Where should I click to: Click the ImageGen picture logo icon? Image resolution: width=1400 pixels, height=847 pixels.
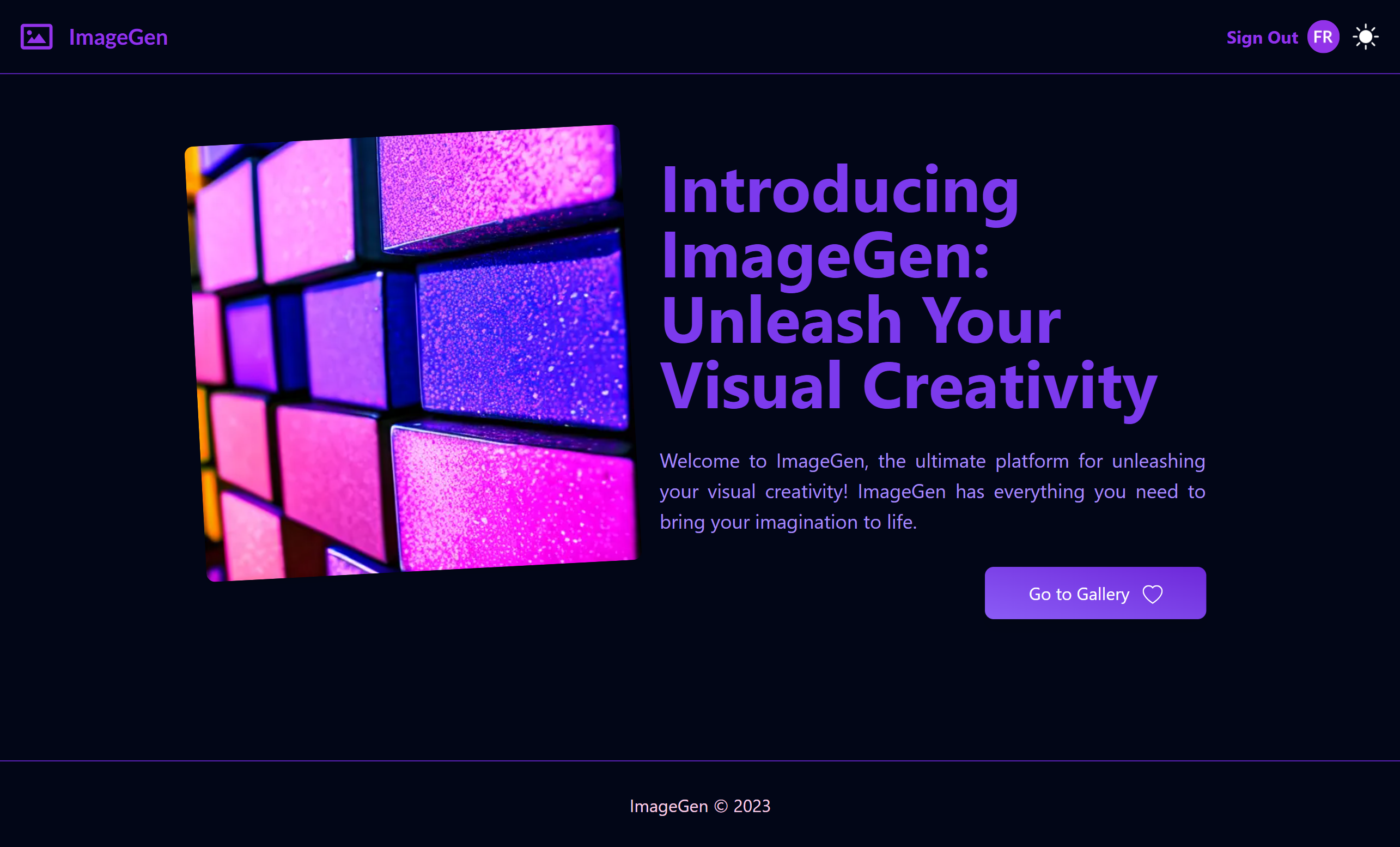(36, 37)
